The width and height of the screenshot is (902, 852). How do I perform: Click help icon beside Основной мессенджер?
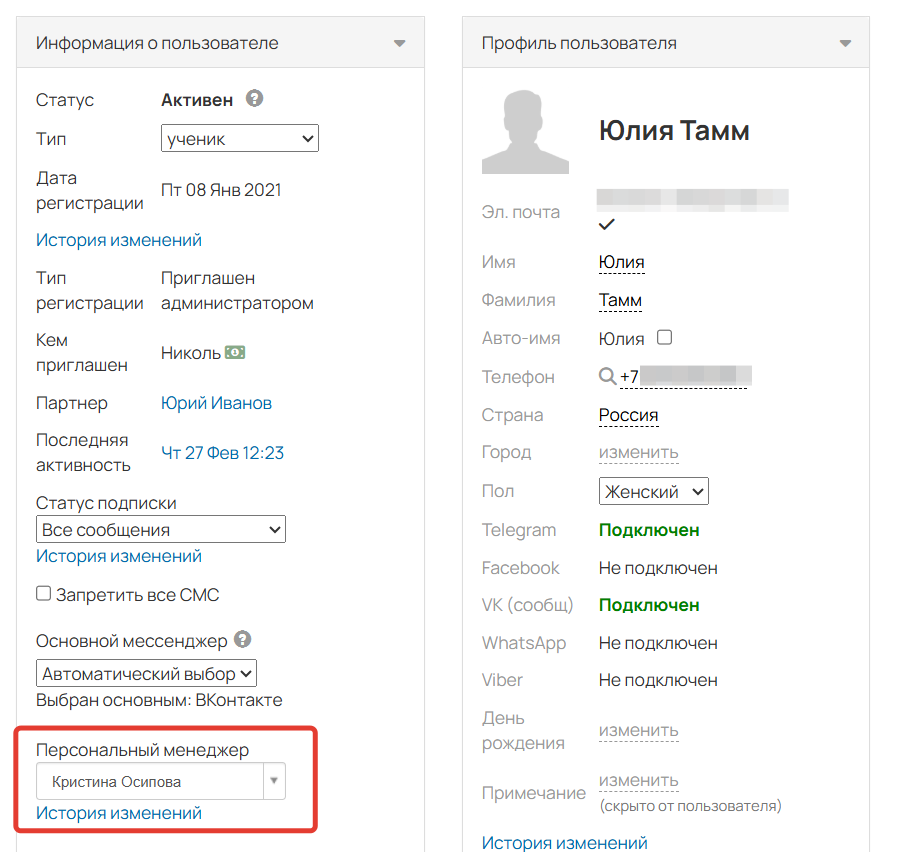point(242,640)
